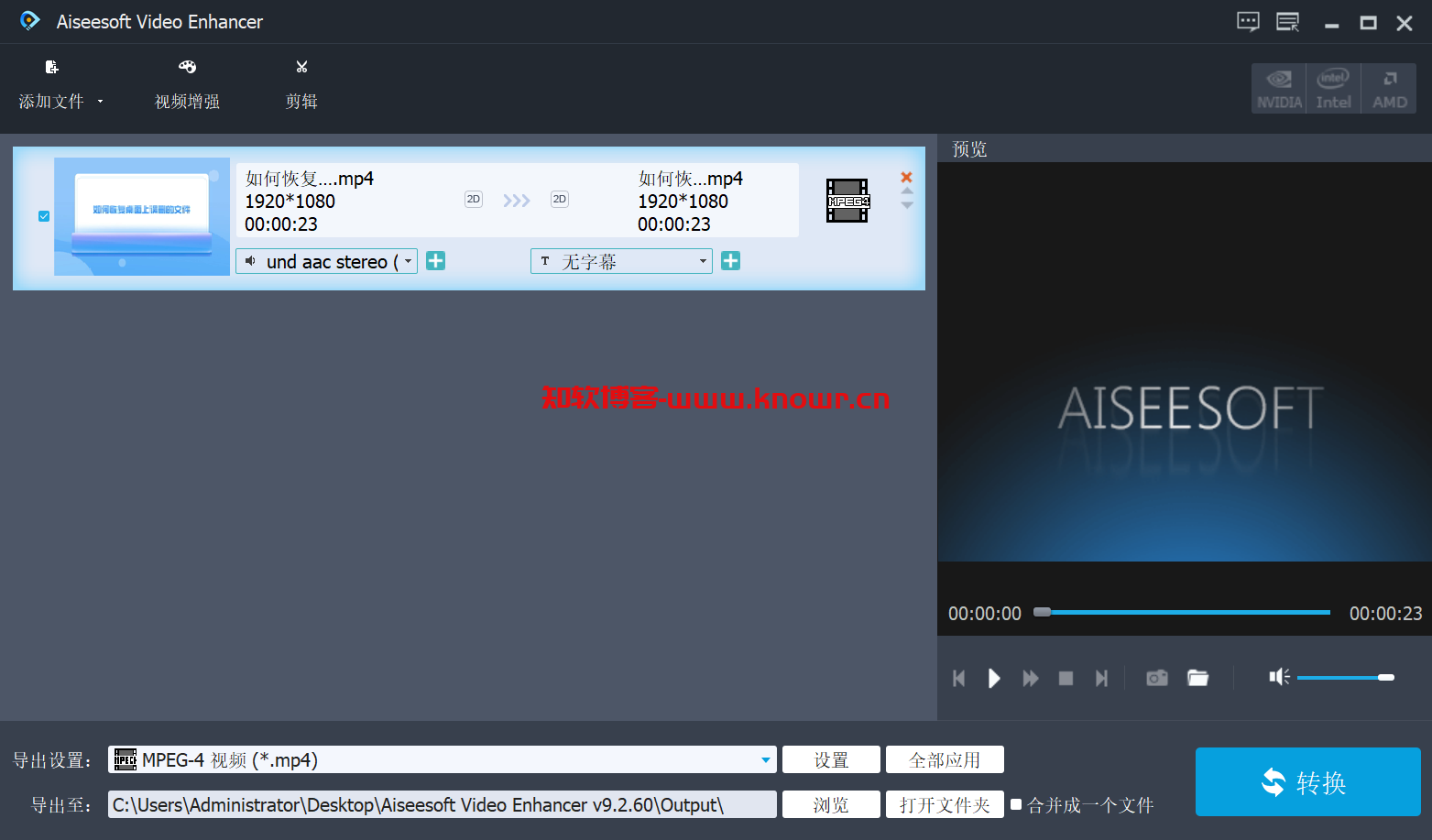Click the source 2D mode icon
Image resolution: width=1432 pixels, height=840 pixels.
point(474,199)
